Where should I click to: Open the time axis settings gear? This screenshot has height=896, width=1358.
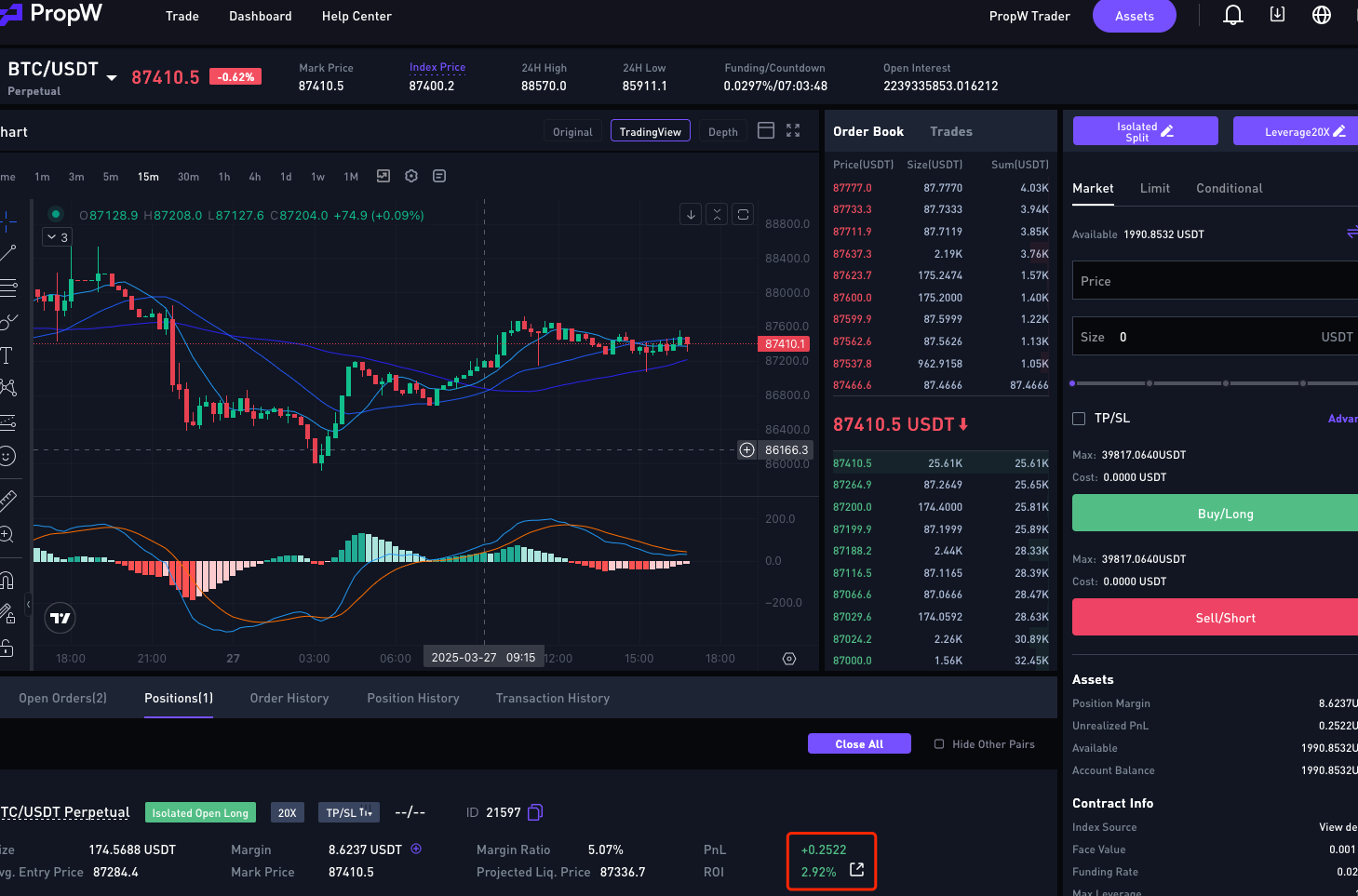pyautogui.click(x=789, y=659)
